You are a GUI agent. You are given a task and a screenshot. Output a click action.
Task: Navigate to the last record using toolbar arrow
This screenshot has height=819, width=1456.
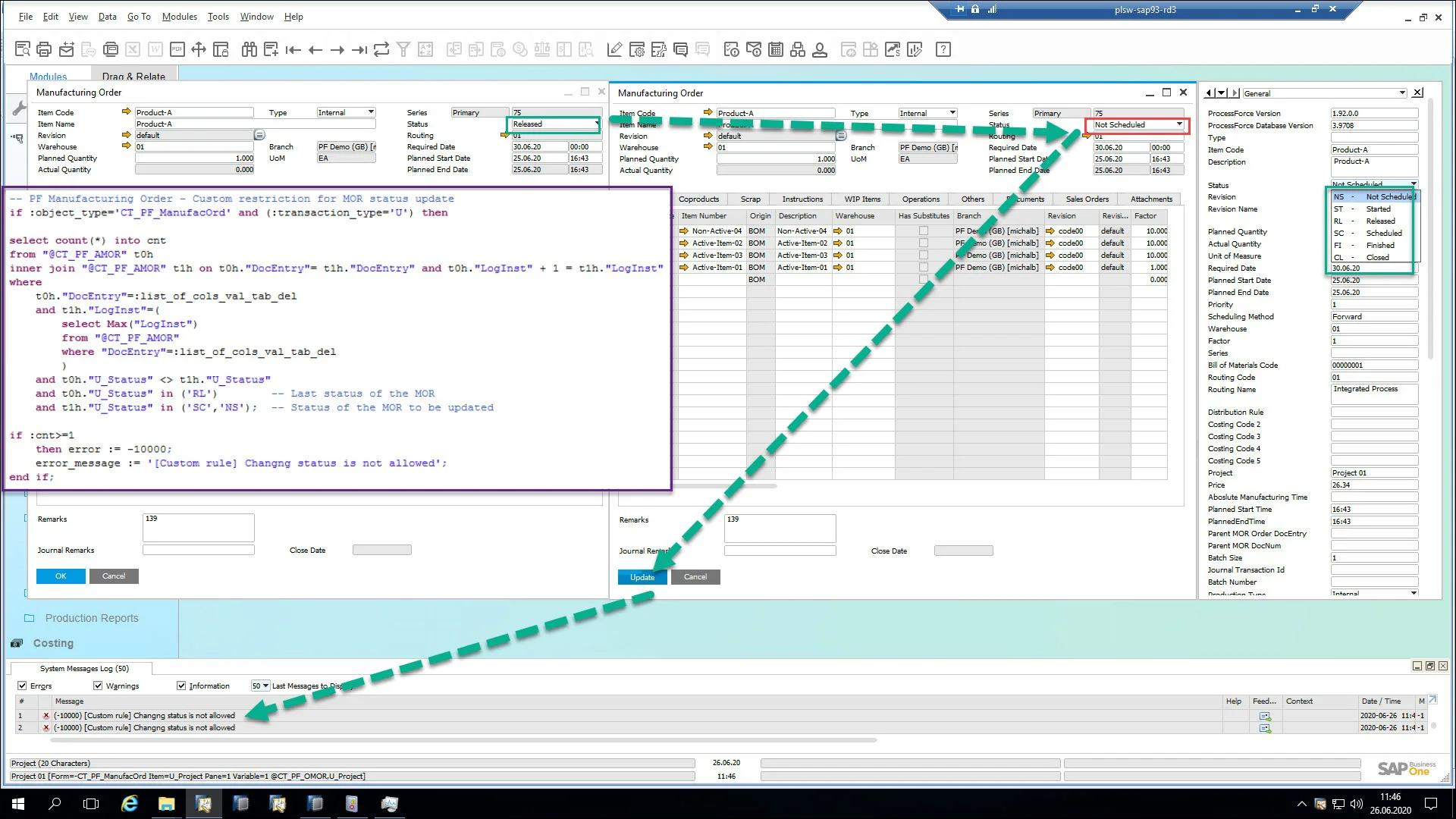(x=358, y=49)
